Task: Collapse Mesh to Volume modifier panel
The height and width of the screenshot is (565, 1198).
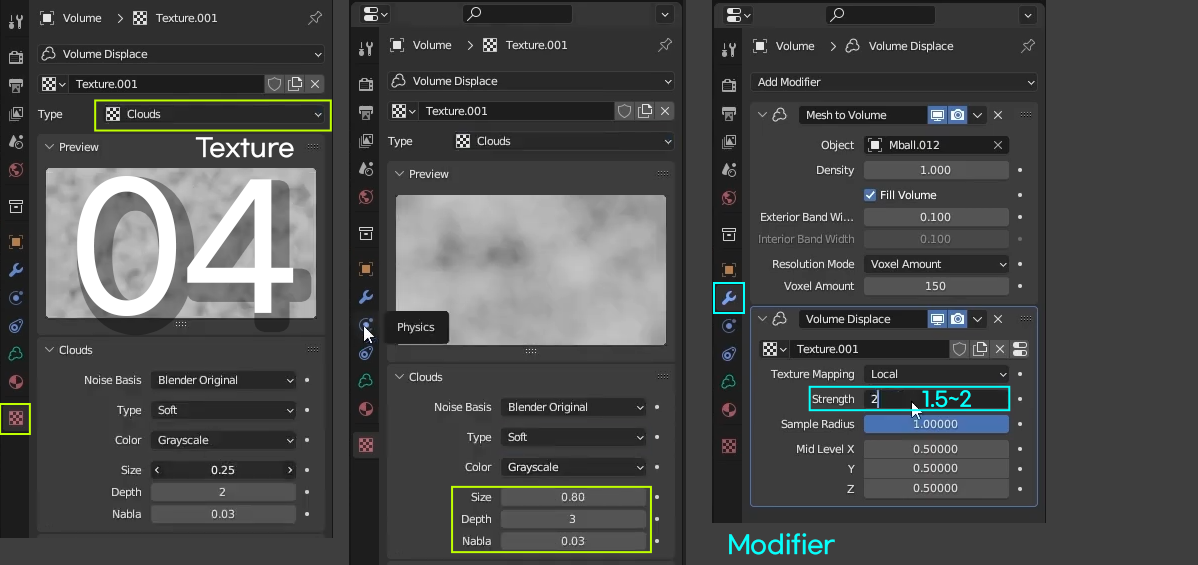Action: coord(762,115)
